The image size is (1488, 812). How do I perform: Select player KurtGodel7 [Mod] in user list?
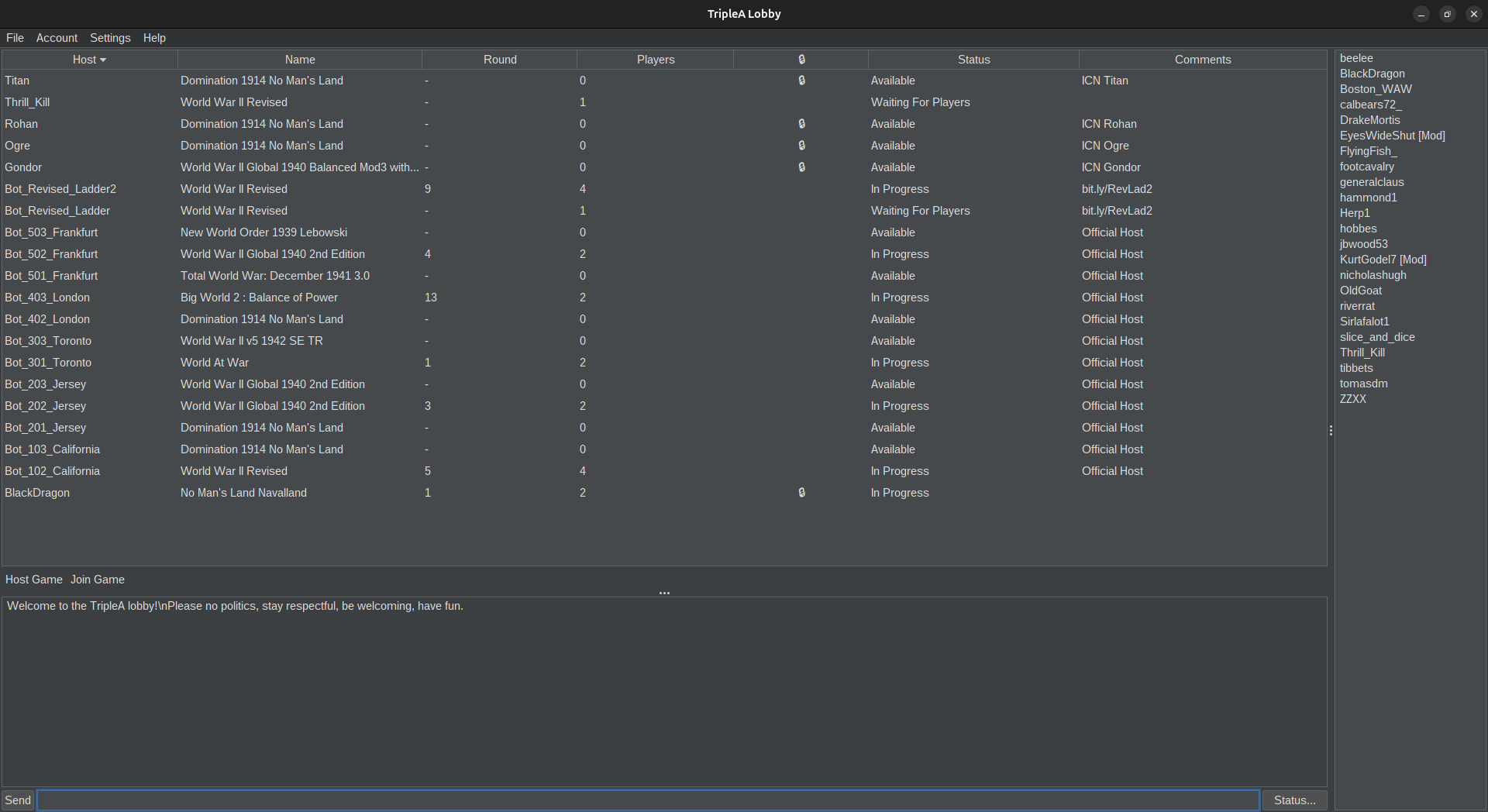pyautogui.click(x=1383, y=260)
